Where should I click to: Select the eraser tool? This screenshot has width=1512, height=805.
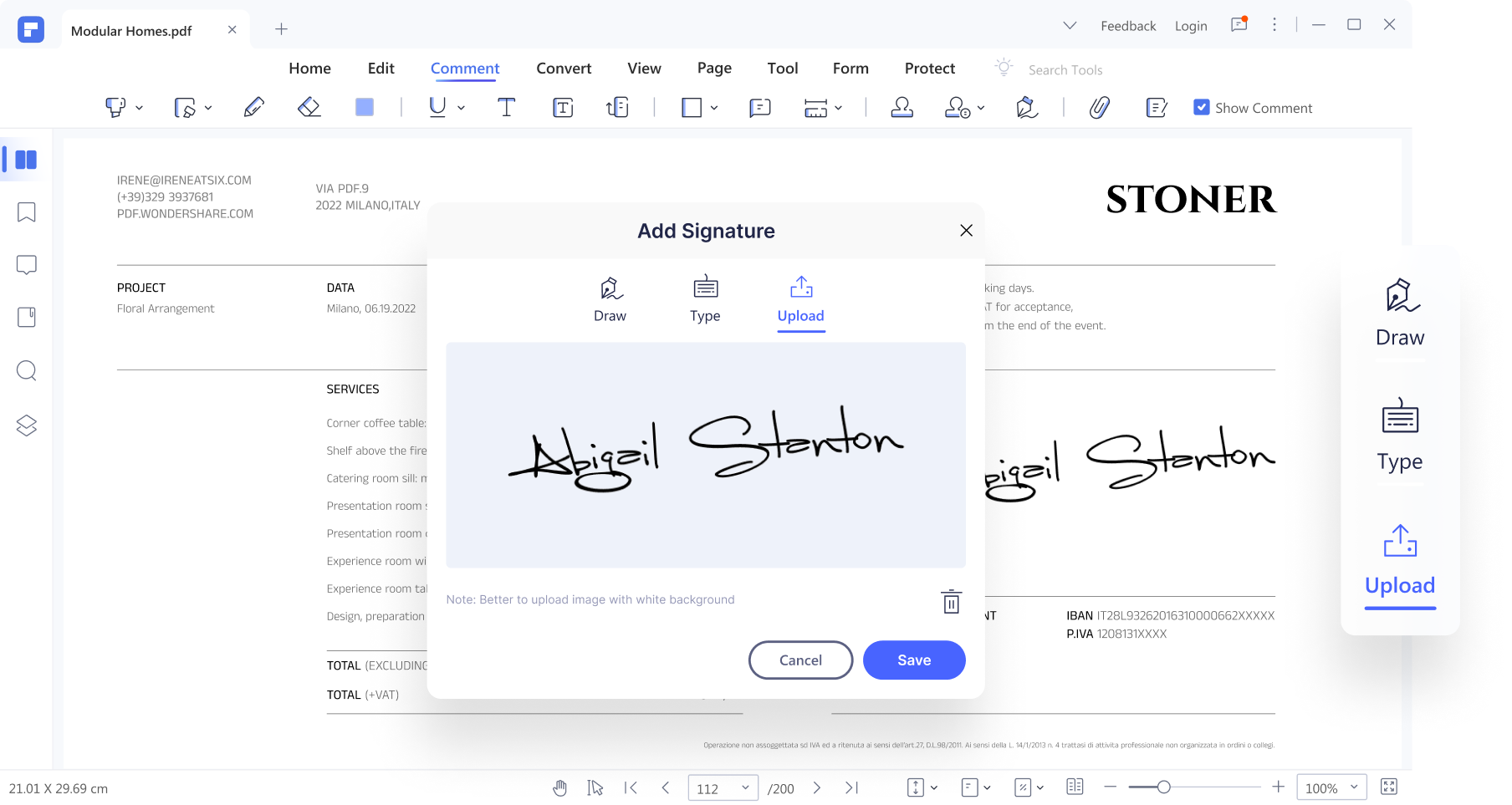[x=309, y=107]
